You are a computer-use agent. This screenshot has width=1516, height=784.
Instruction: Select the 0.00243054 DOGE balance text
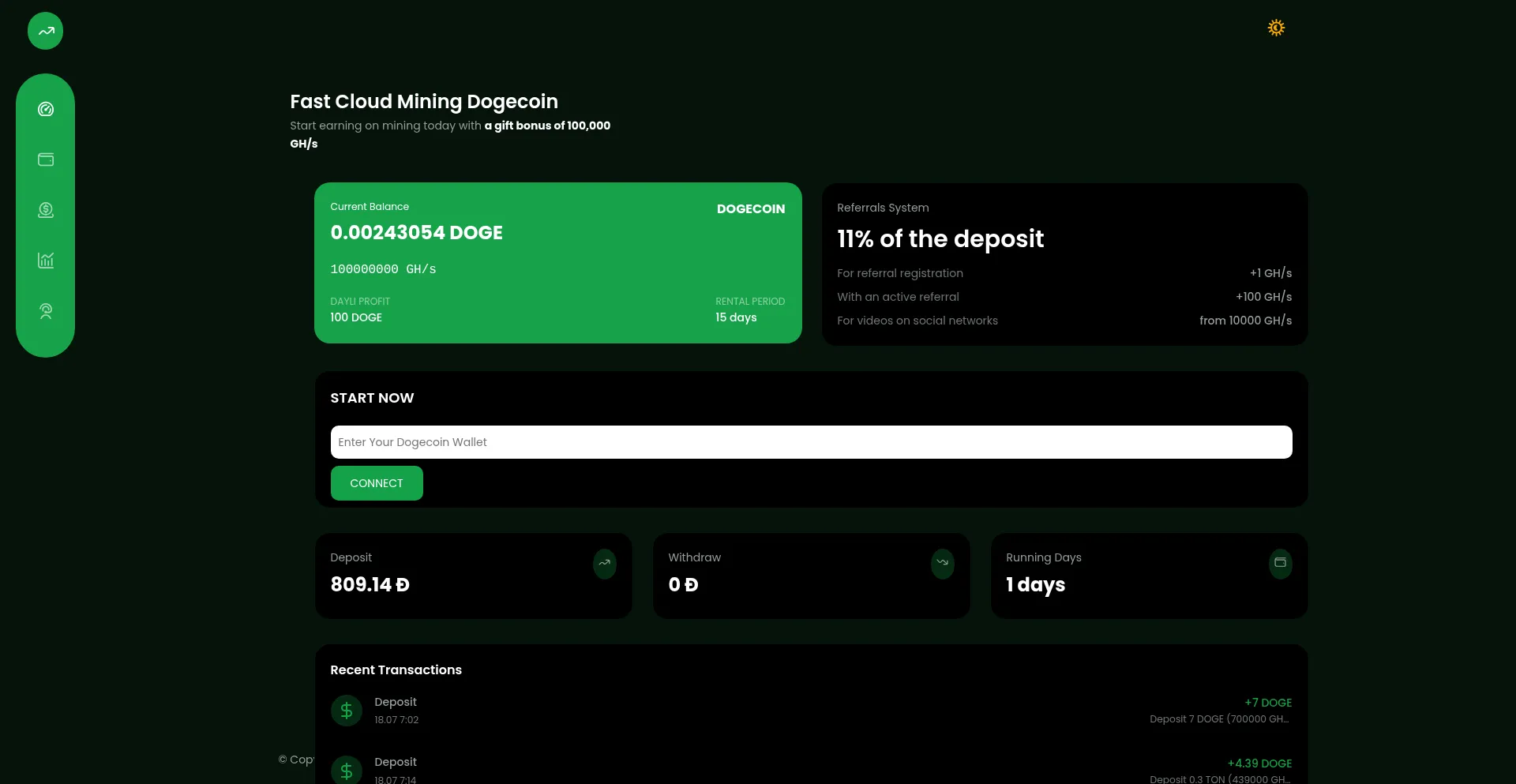[x=416, y=233]
